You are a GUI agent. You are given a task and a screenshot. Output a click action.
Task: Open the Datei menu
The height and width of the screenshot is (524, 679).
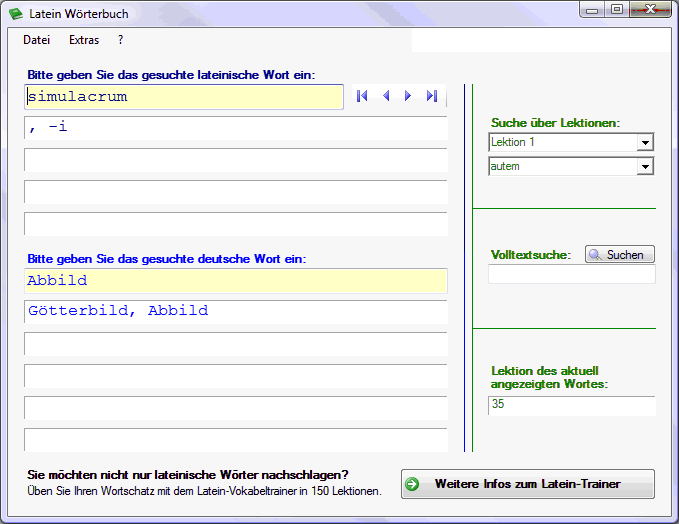[x=37, y=41]
